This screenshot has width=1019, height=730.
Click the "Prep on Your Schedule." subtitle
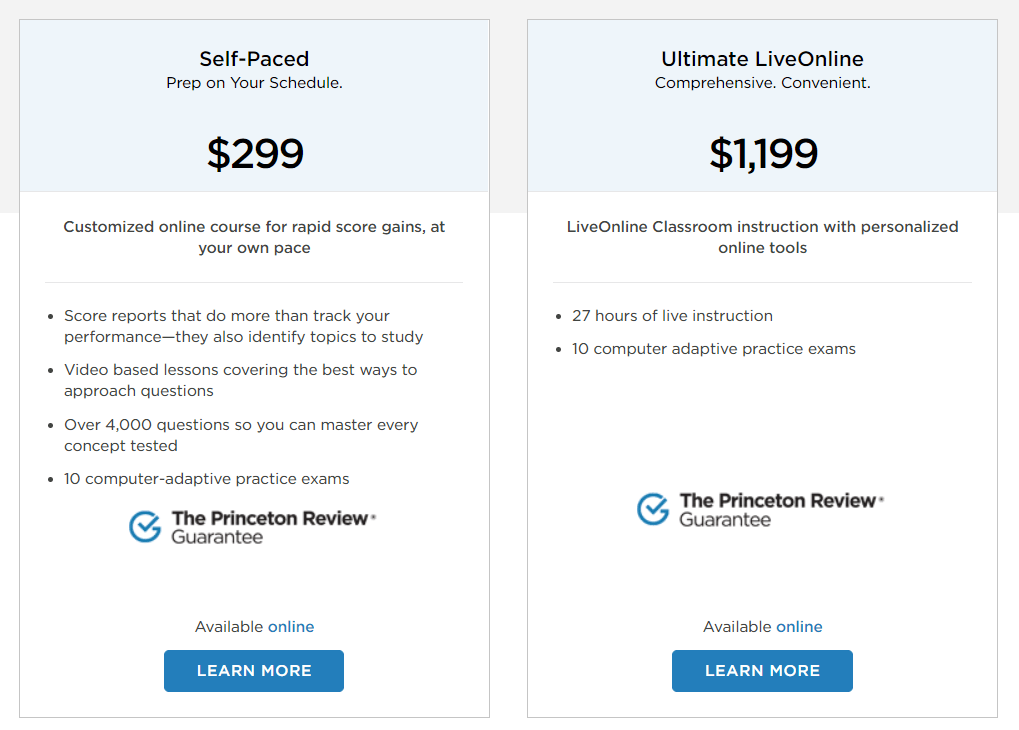coord(254,83)
